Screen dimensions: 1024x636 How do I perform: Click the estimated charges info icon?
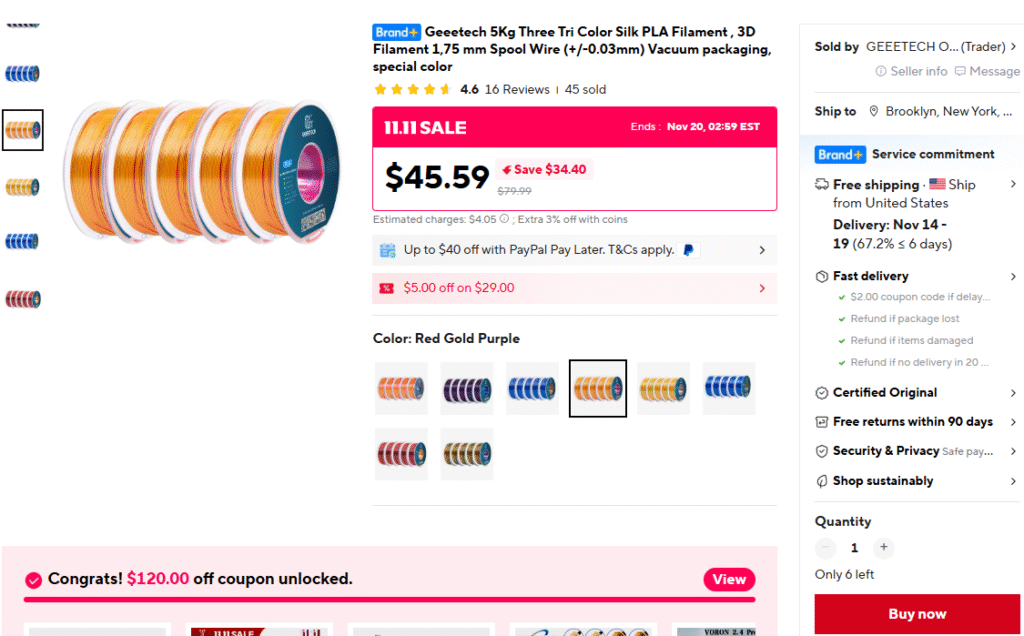[x=504, y=219]
